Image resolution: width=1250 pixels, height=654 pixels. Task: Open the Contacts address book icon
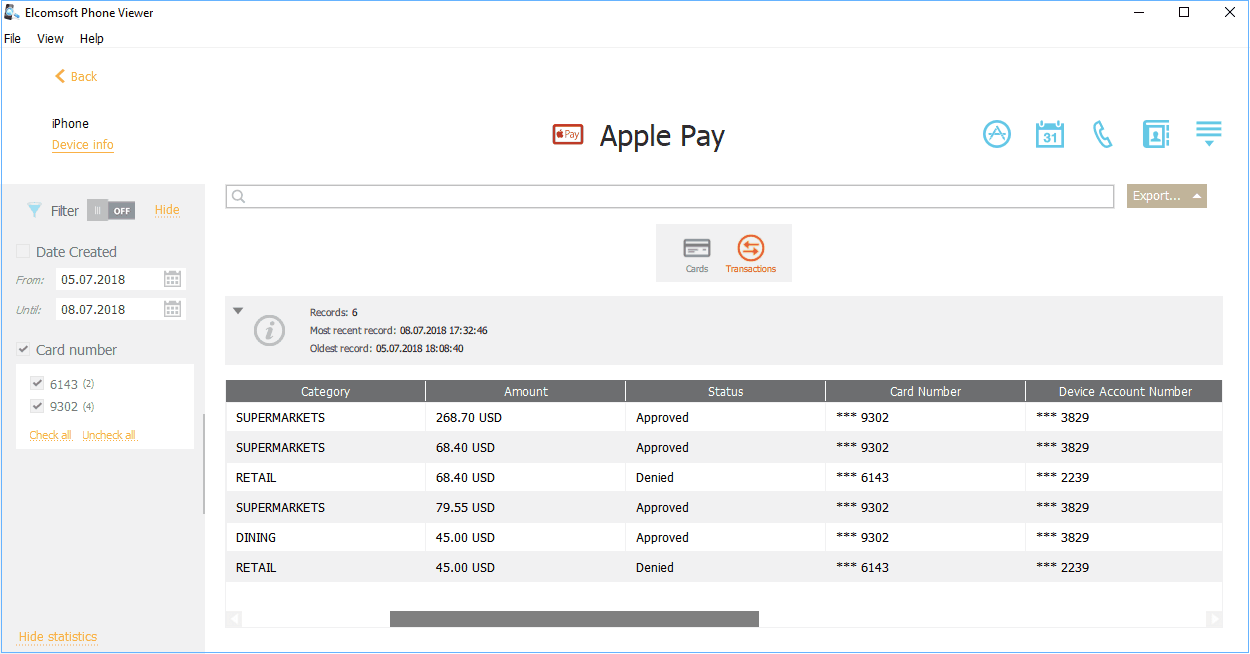1156,134
